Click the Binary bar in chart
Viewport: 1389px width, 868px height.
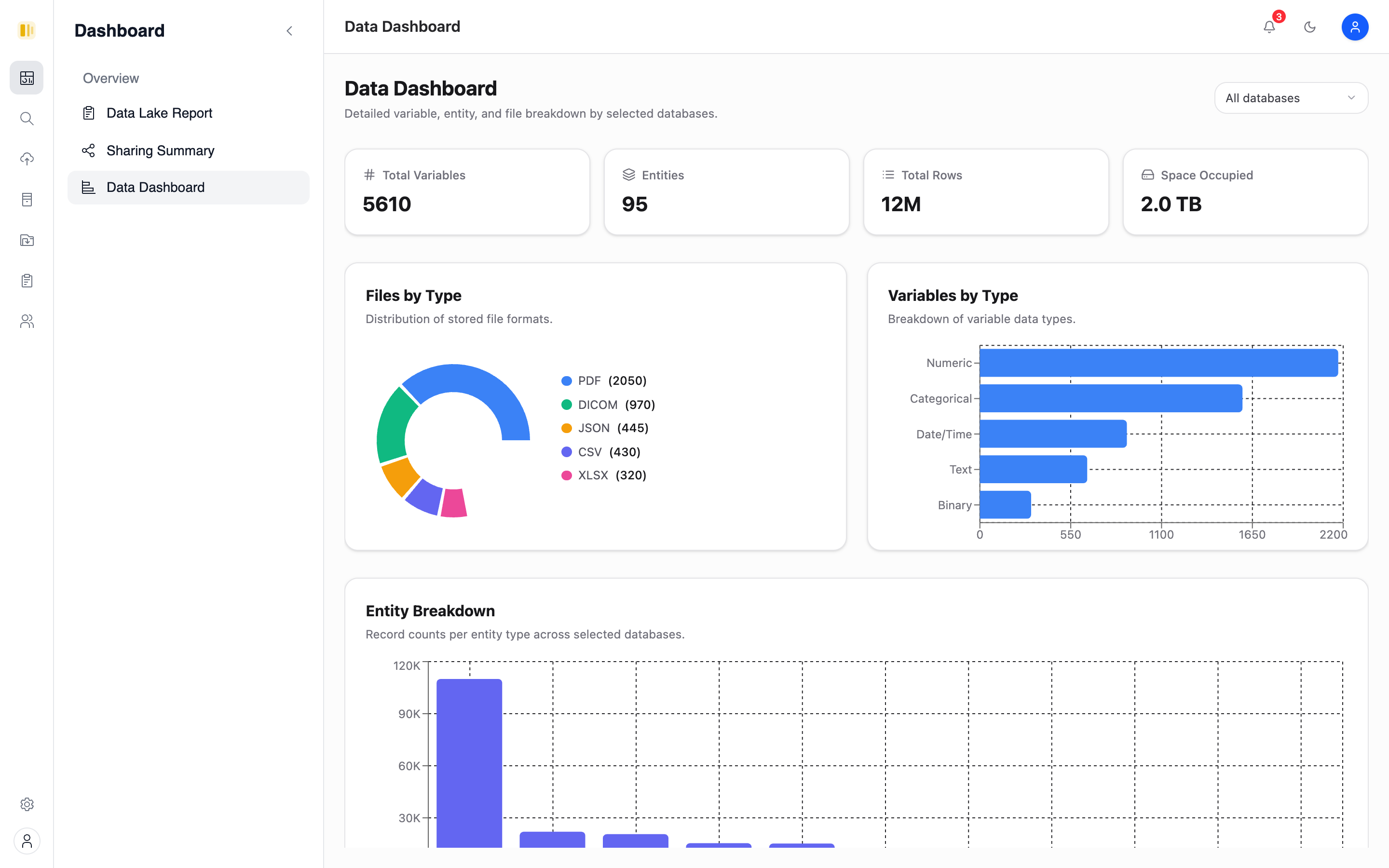(1005, 504)
